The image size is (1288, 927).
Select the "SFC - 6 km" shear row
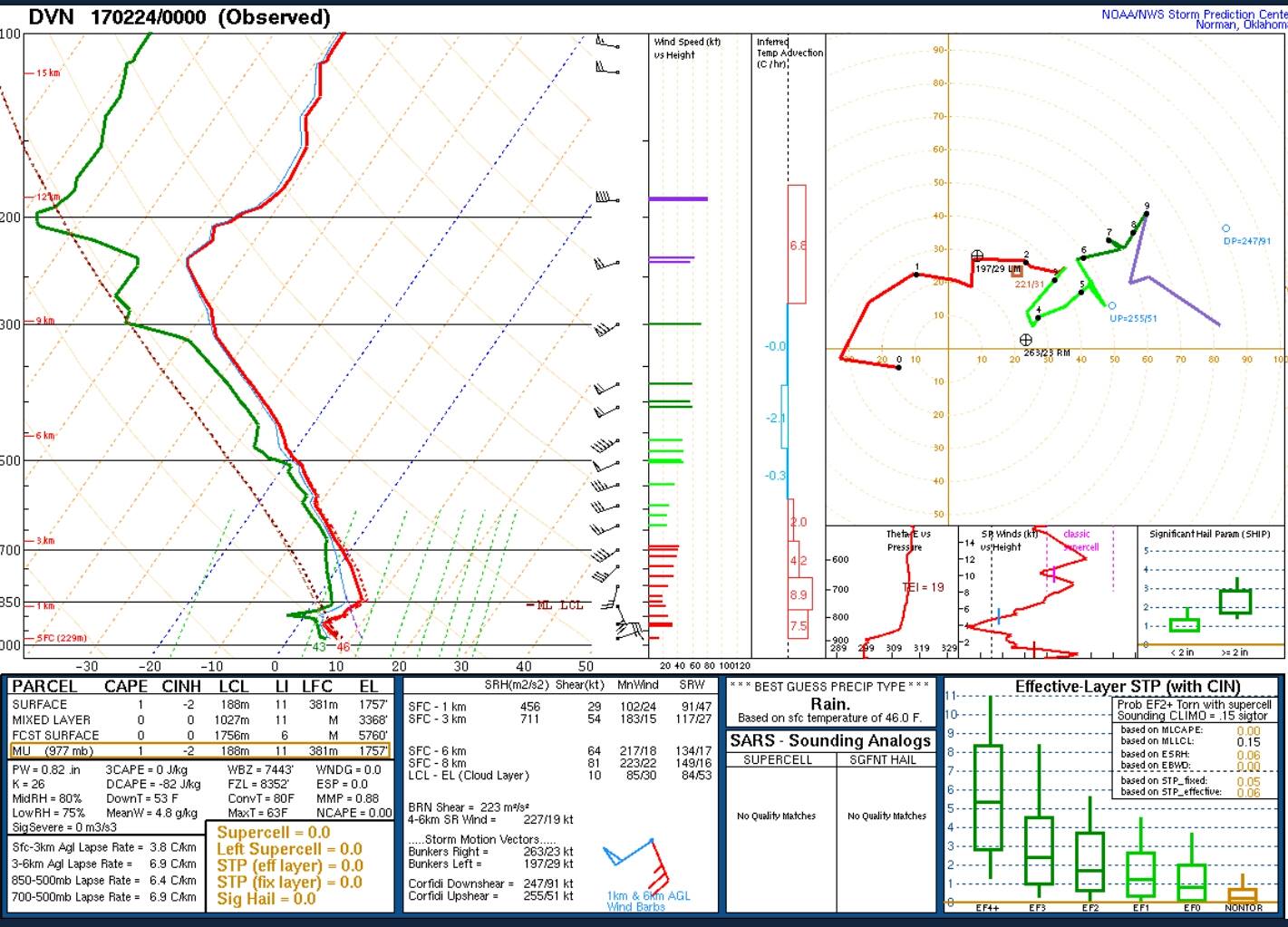coord(559,751)
